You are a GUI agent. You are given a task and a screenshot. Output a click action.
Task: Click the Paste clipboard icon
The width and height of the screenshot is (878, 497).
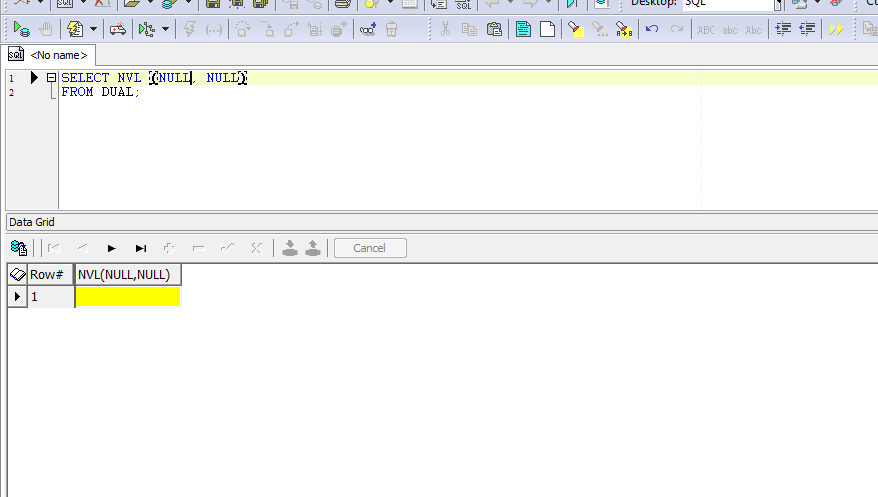494,29
